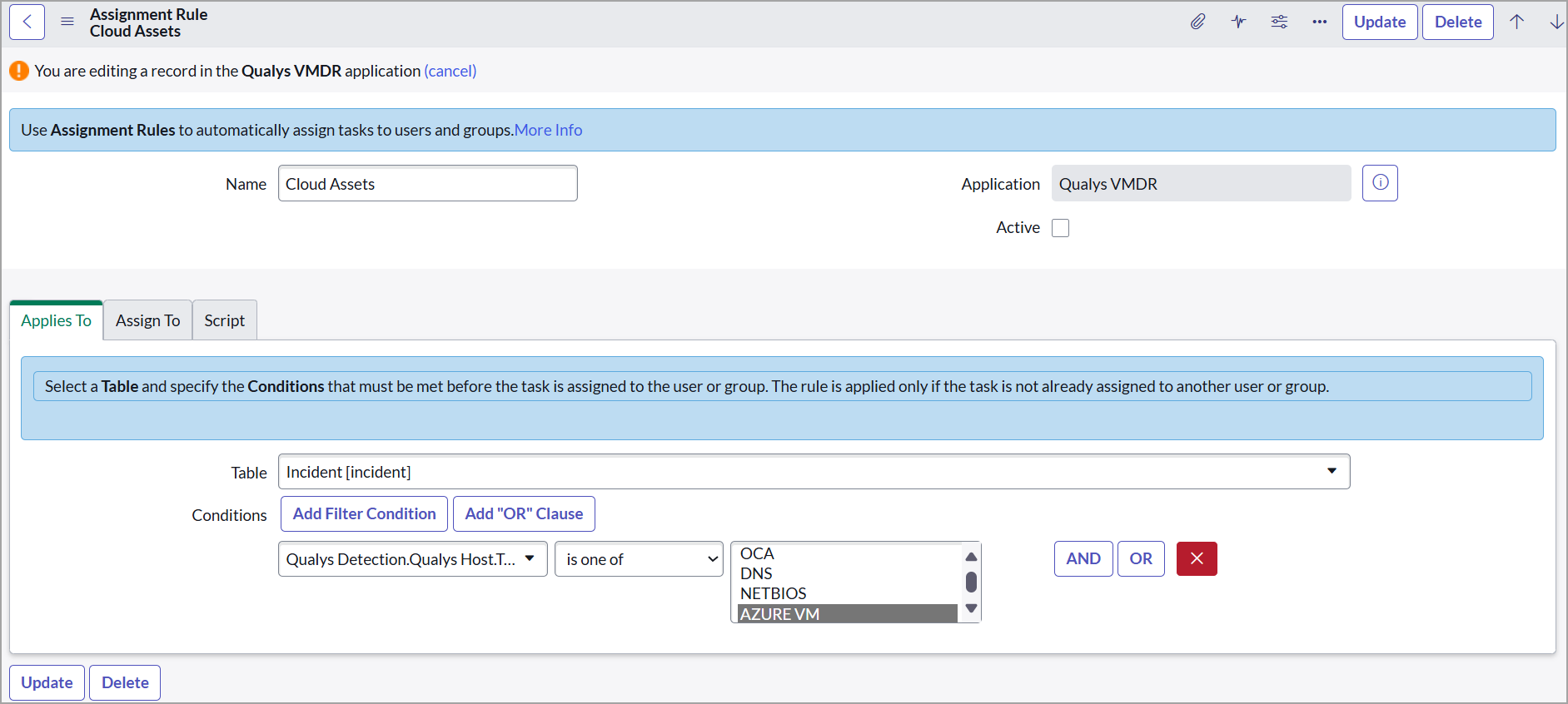Go to next record with down arrow
The height and width of the screenshot is (704, 1568).
point(1556,22)
